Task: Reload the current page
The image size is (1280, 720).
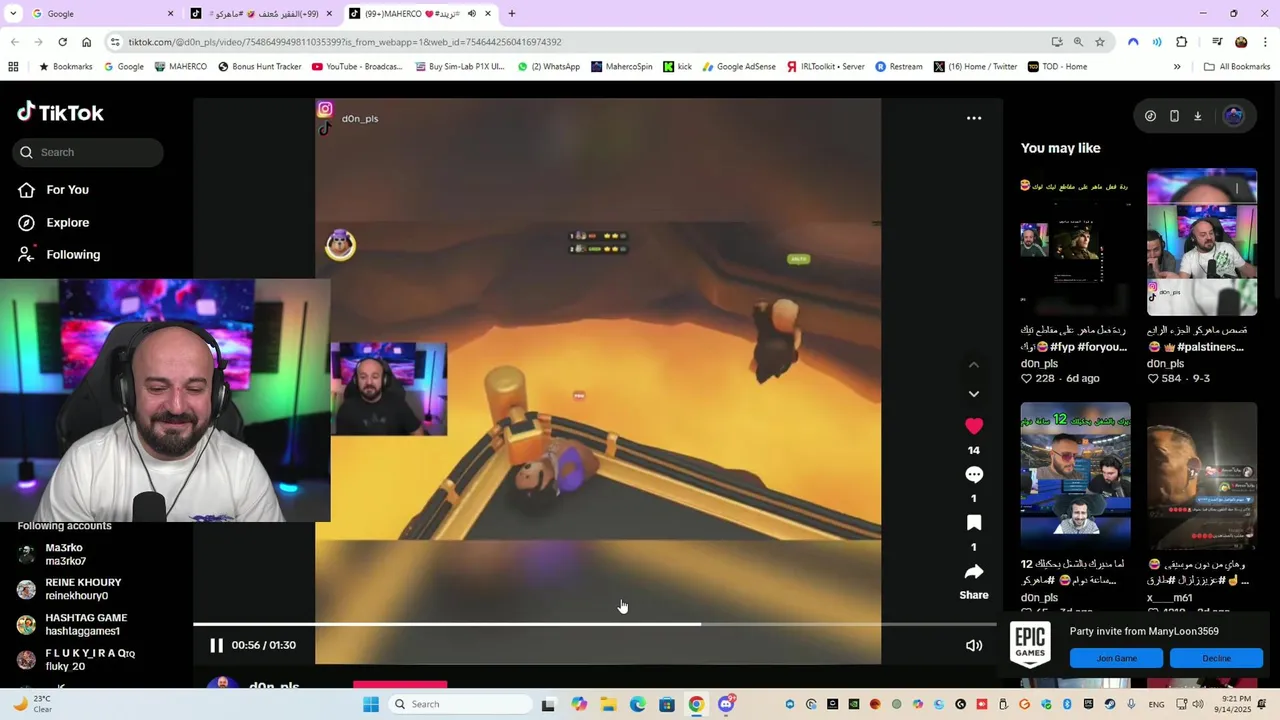Action: point(62,42)
